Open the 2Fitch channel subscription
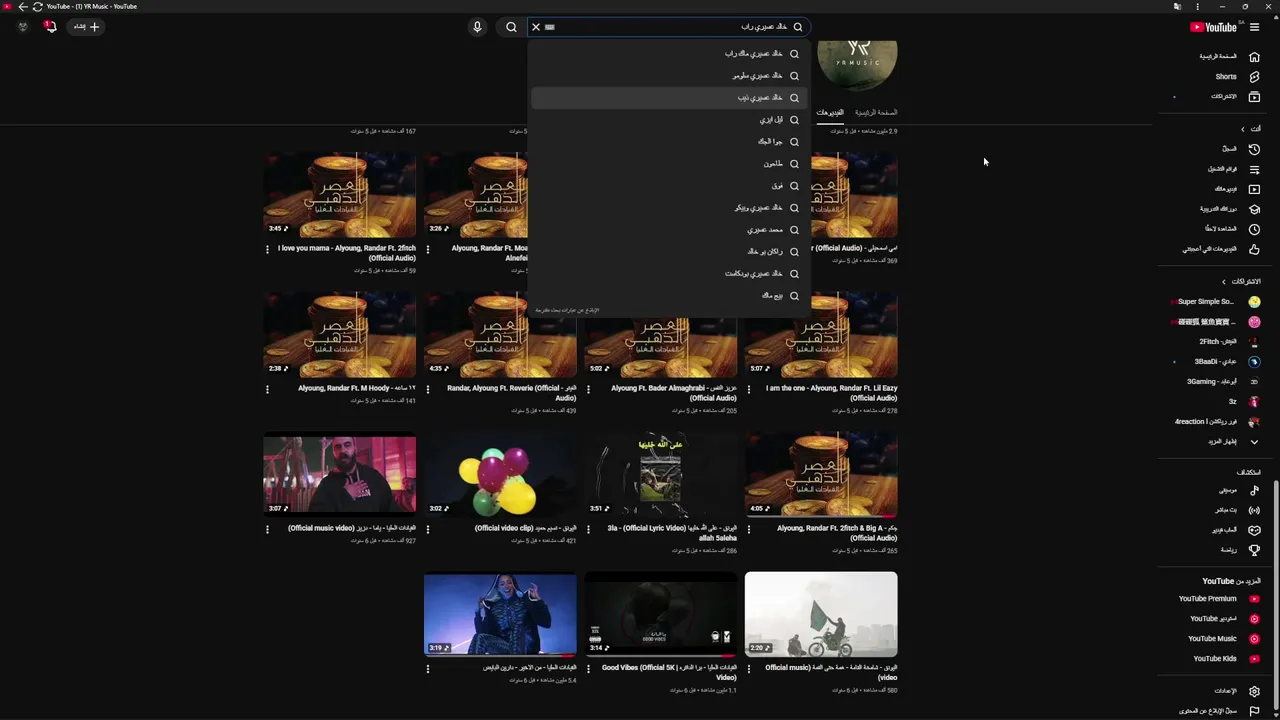Viewport: 1280px width, 720px height. (1229, 342)
